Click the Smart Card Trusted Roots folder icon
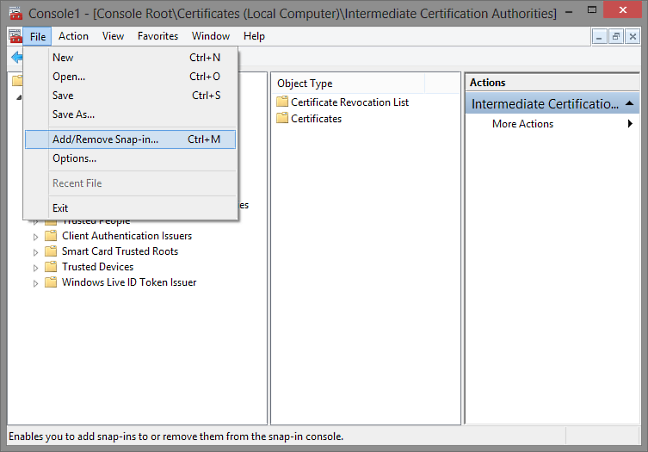Viewport: 648px width, 452px height. pos(51,252)
